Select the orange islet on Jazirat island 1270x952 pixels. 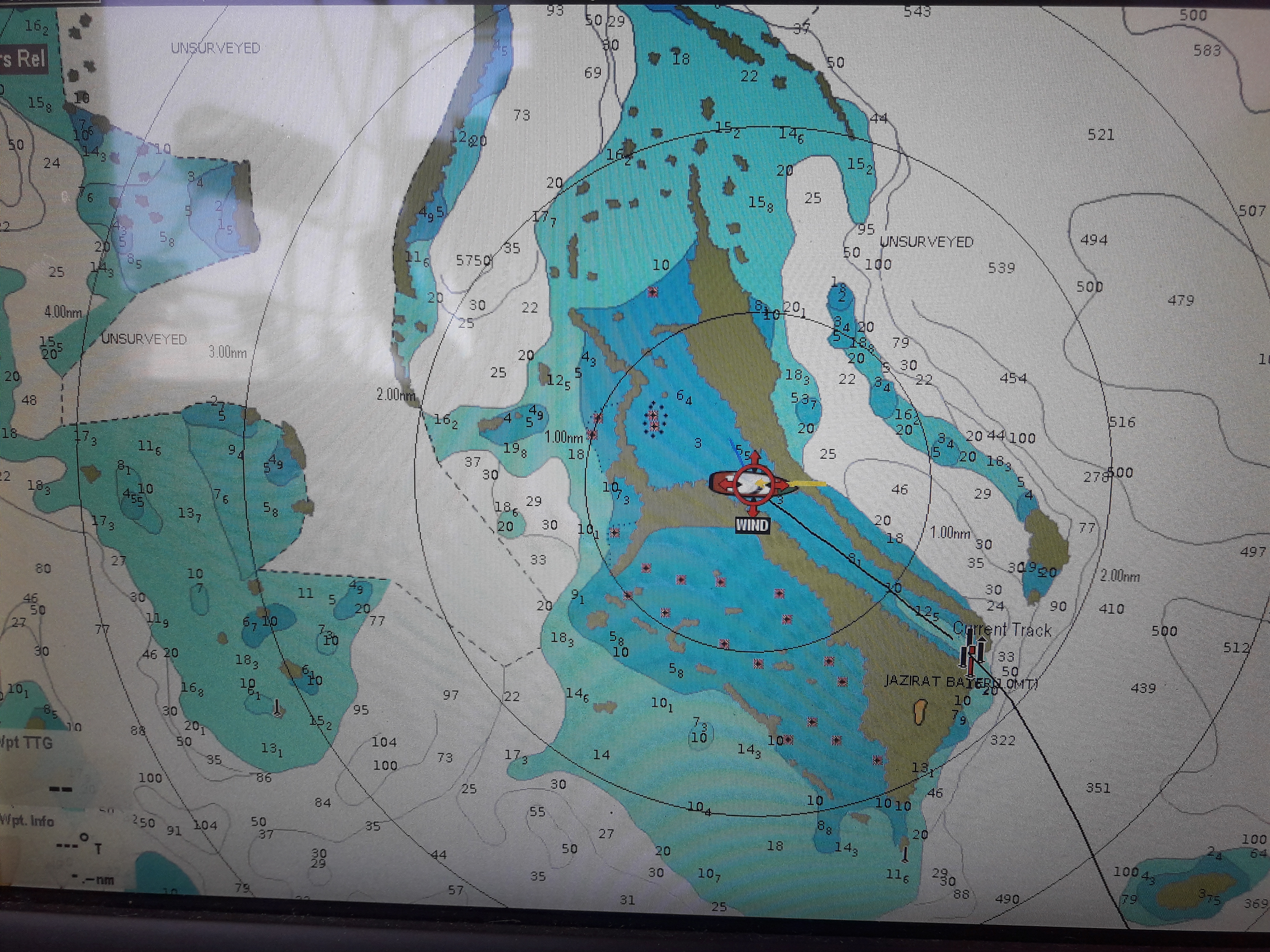920,712
